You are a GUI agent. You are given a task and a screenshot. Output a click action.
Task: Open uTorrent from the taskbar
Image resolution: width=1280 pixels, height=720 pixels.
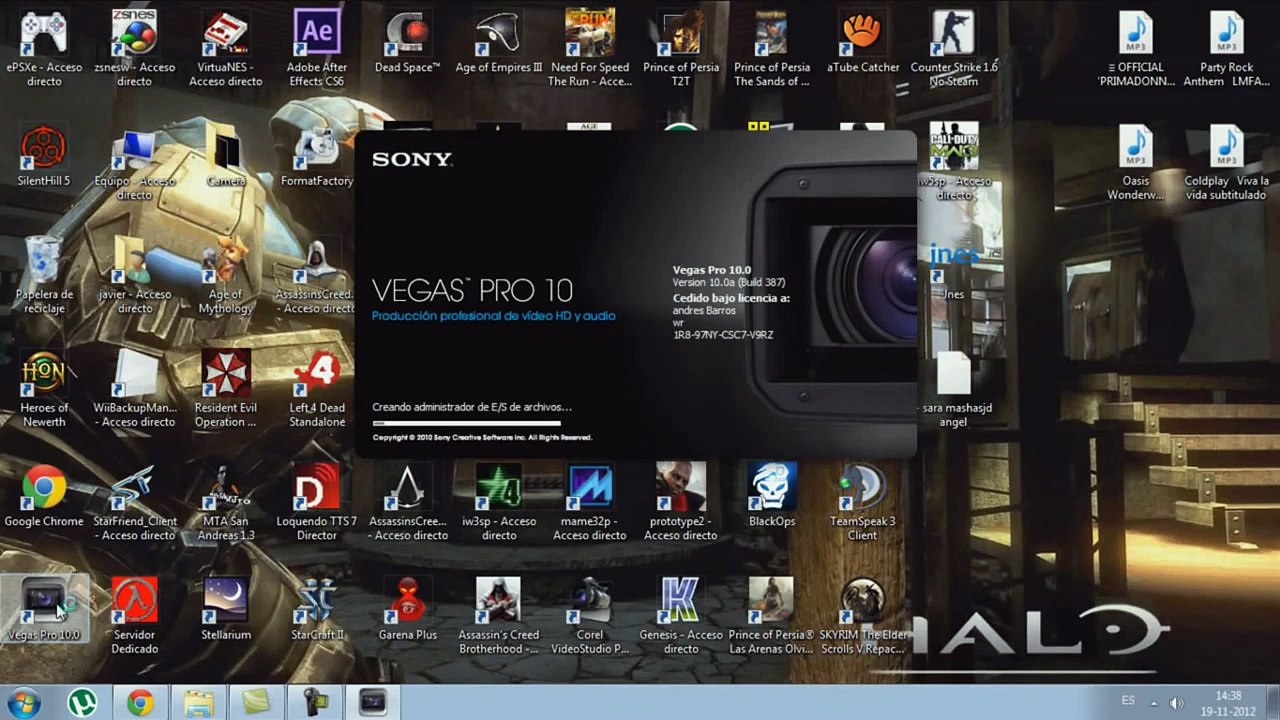pos(82,702)
